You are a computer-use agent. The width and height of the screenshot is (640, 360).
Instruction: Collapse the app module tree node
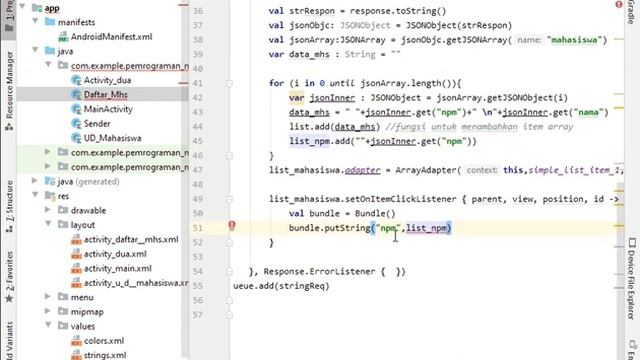click(x=23, y=7)
